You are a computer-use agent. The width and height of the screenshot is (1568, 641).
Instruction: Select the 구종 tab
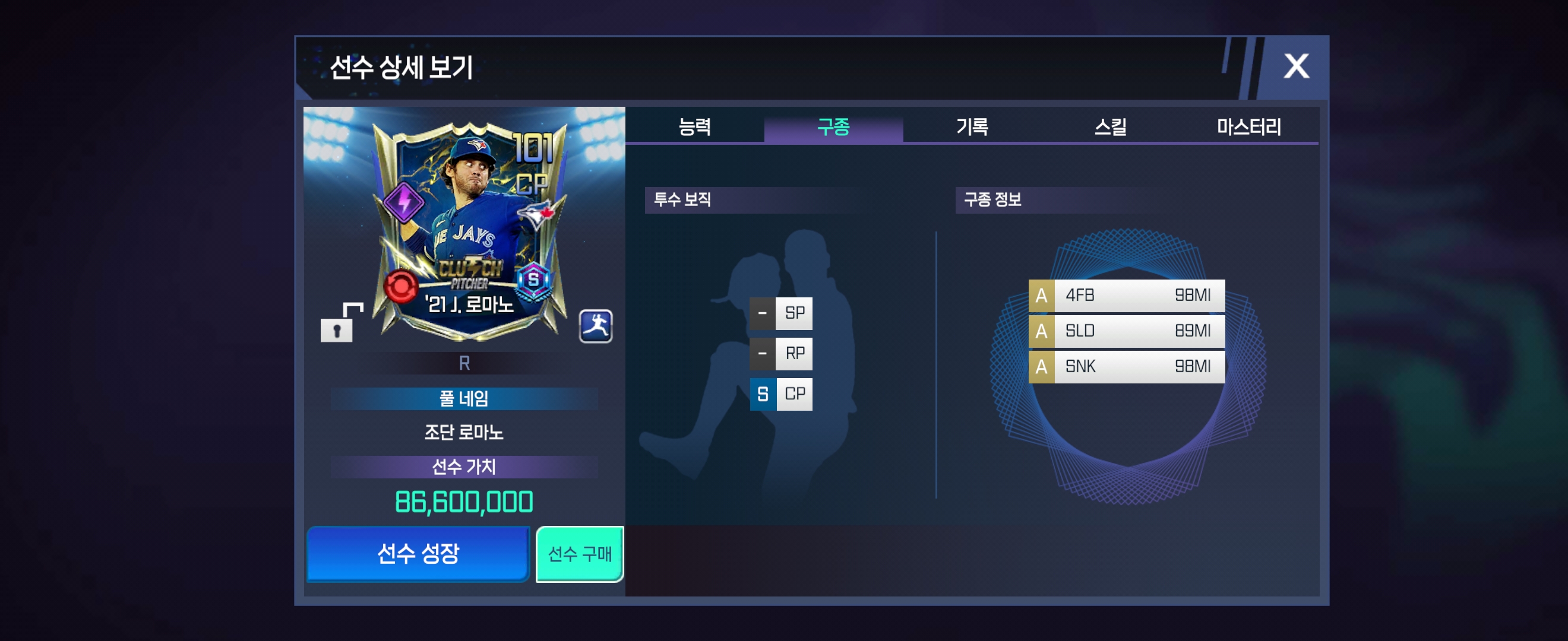pyautogui.click(x=833, y=126)
